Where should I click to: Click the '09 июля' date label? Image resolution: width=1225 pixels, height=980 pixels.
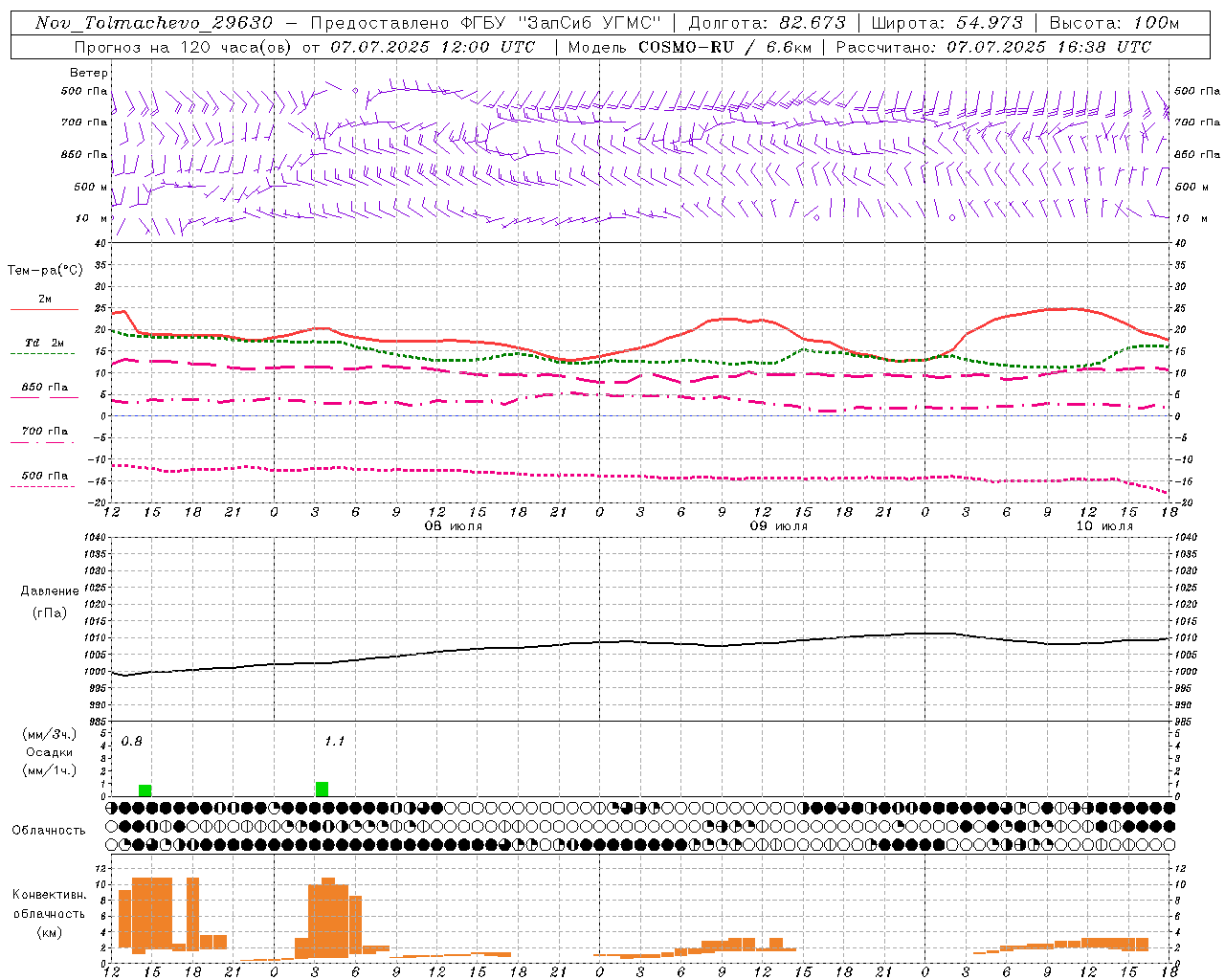tap(779, 526)
